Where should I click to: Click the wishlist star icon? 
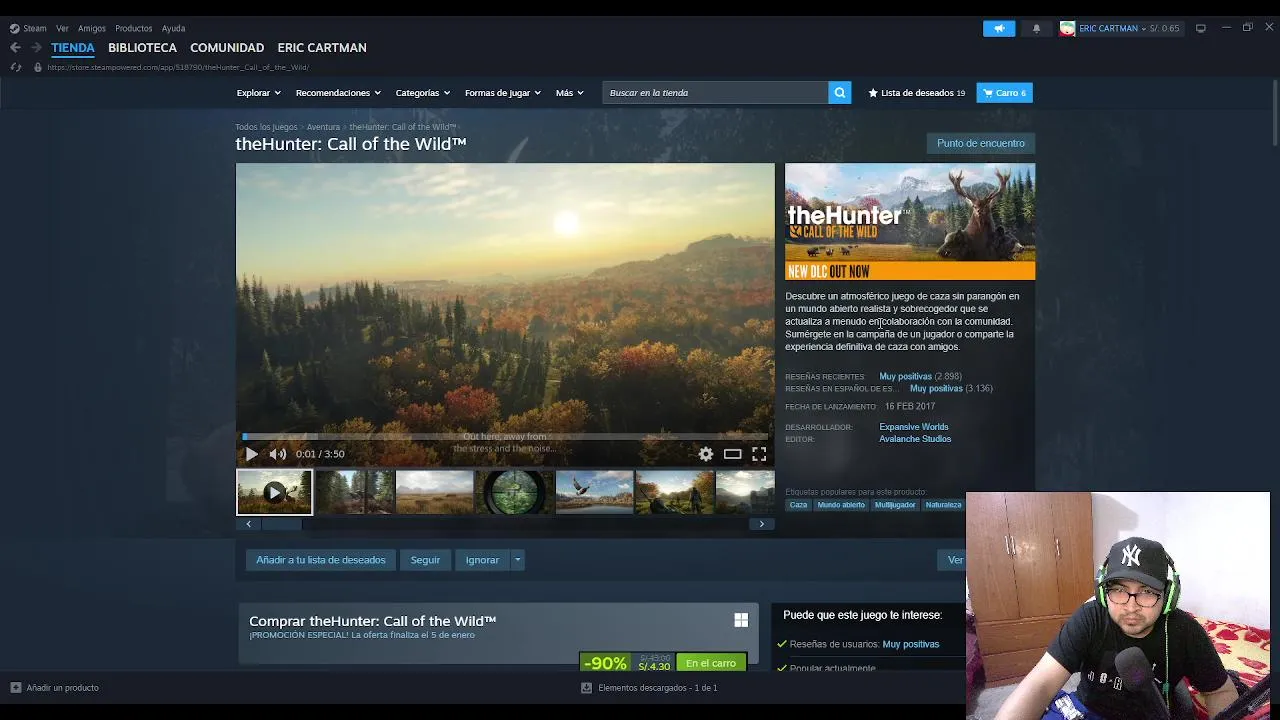pos(873,92)
